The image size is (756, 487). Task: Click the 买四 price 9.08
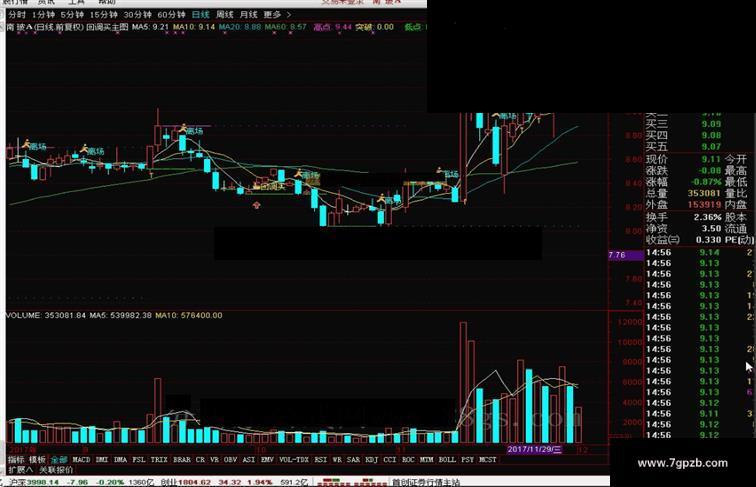[711, 135]
